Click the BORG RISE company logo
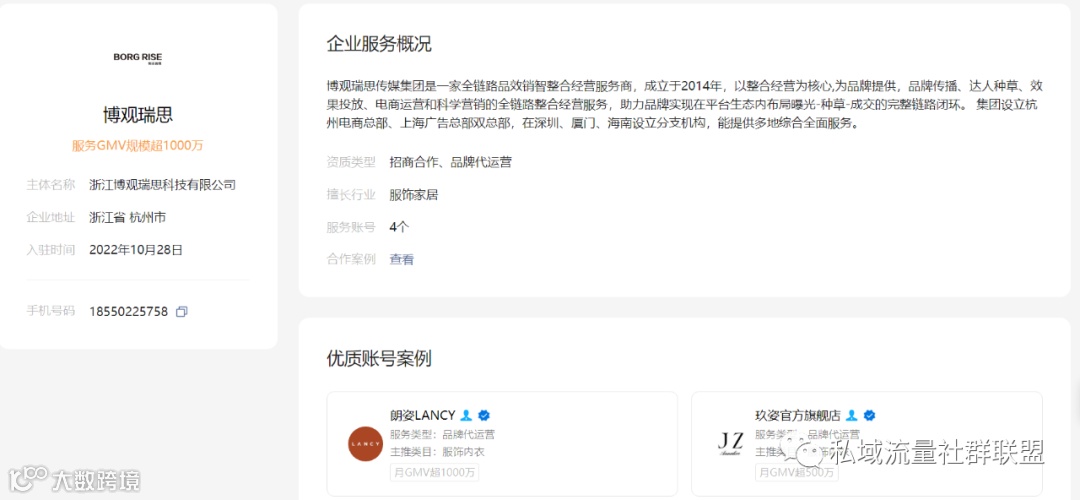This screenshot has width=1080, height=500. 138,58
